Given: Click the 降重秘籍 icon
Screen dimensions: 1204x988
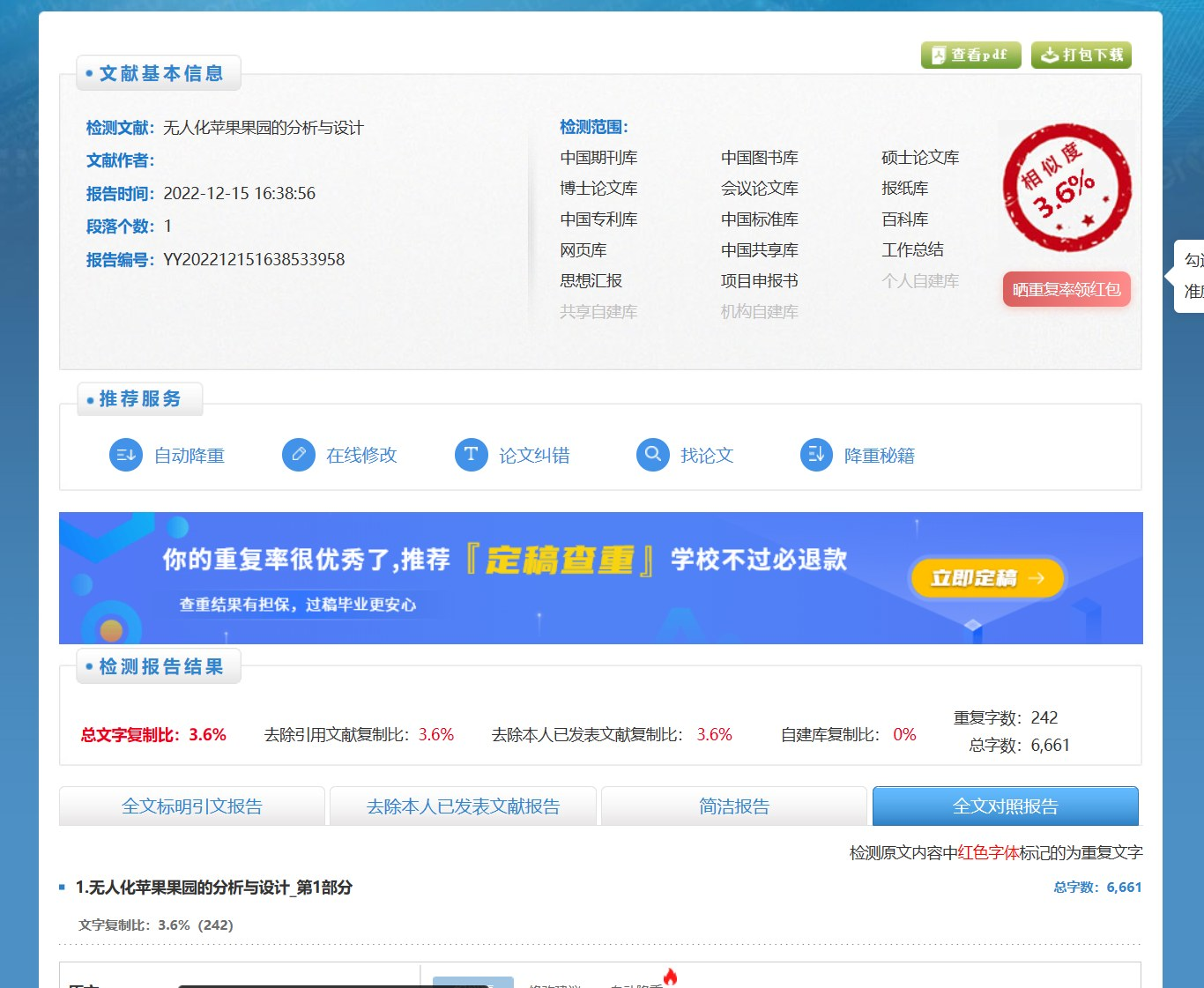Looking at the screenshot, I should (816, 455).
